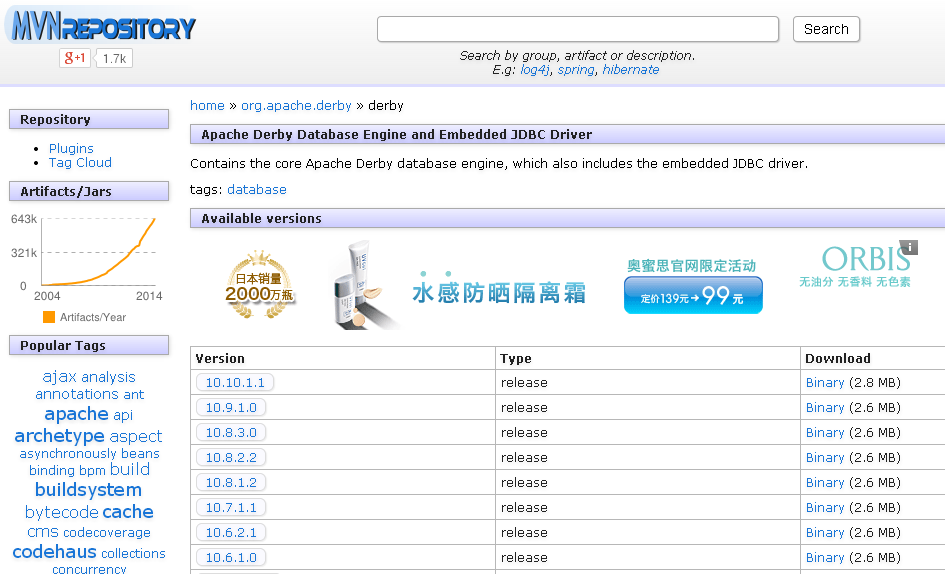Click the binding tag

pos(52,470)
